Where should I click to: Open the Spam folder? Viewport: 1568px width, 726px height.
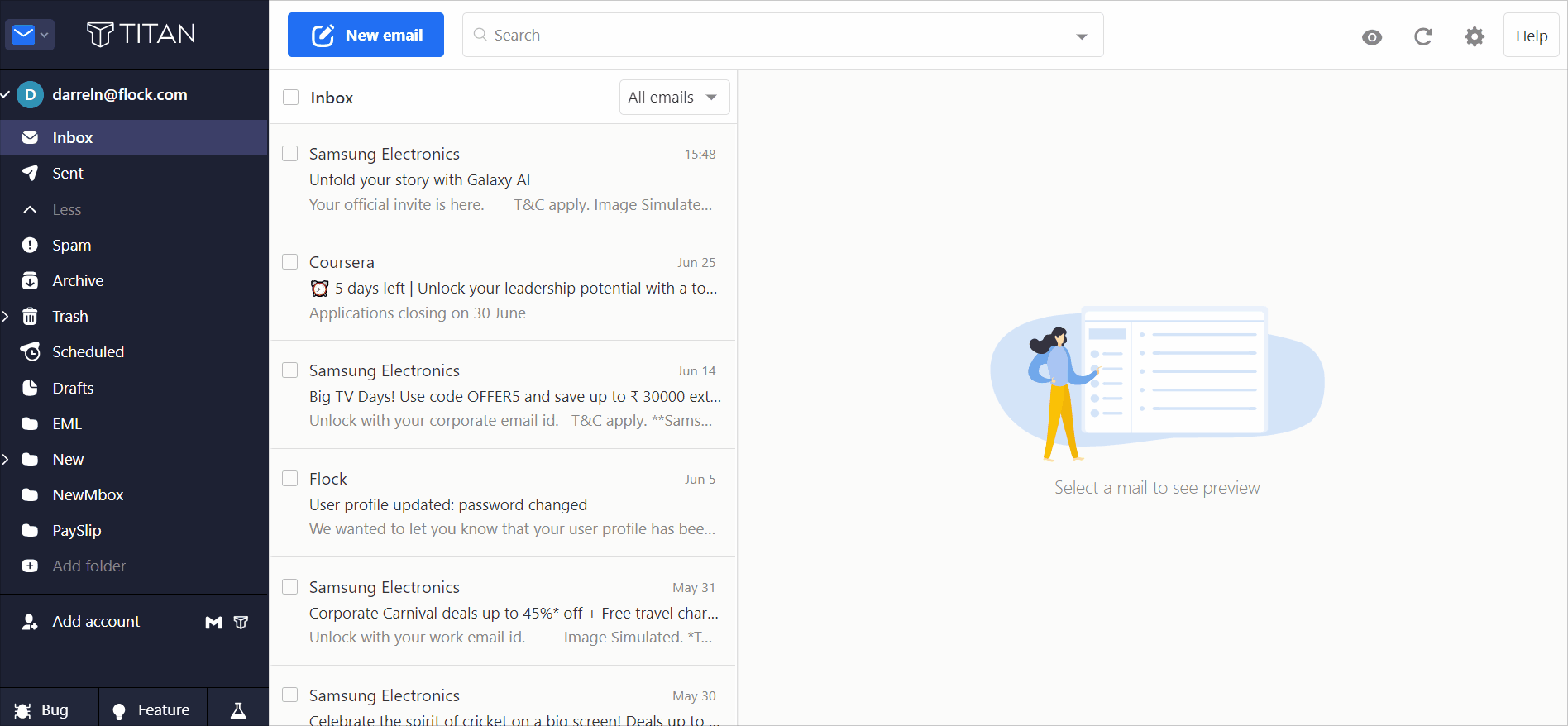pyautogui.click(x=71, y=246)
